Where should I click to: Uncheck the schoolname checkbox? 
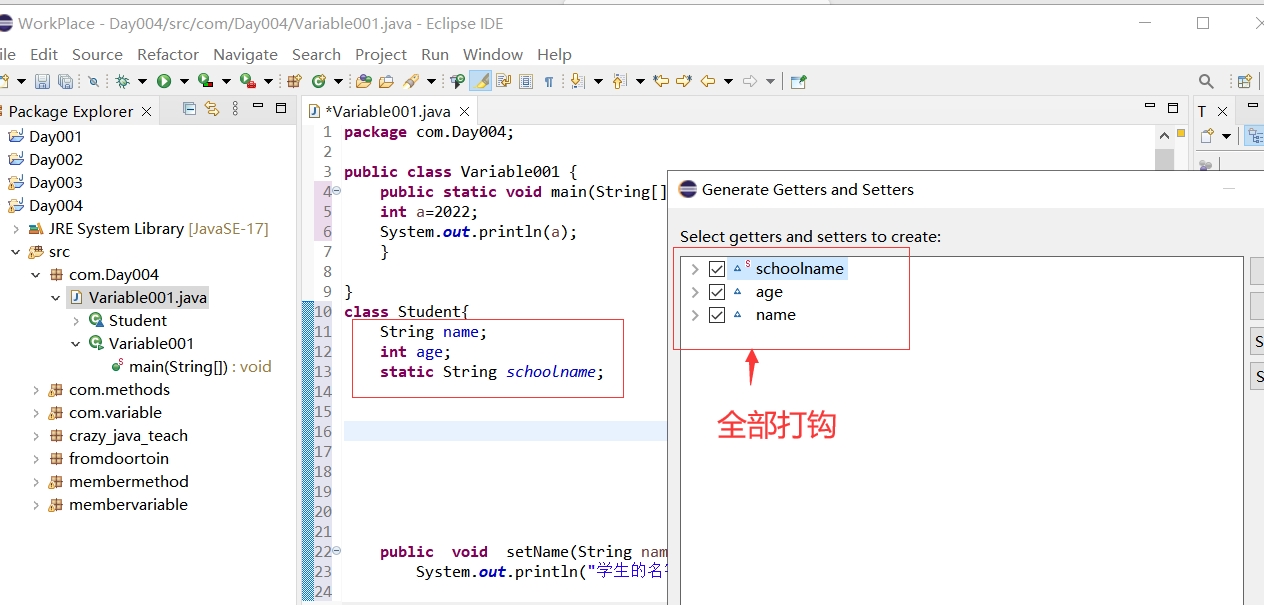(x=717, y=268)
